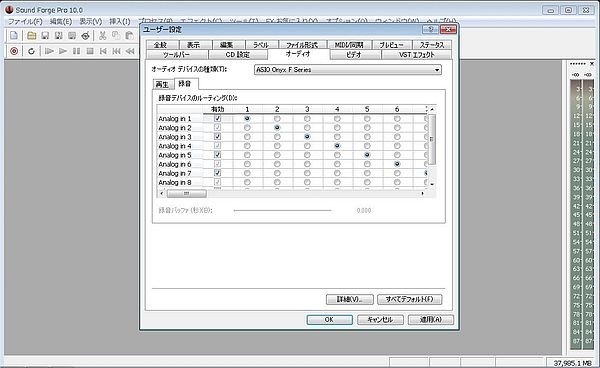The width and height of the screenshot is (600, 368).
Task: Switch to the ビデオ tab
Action: tap(354, 55)
